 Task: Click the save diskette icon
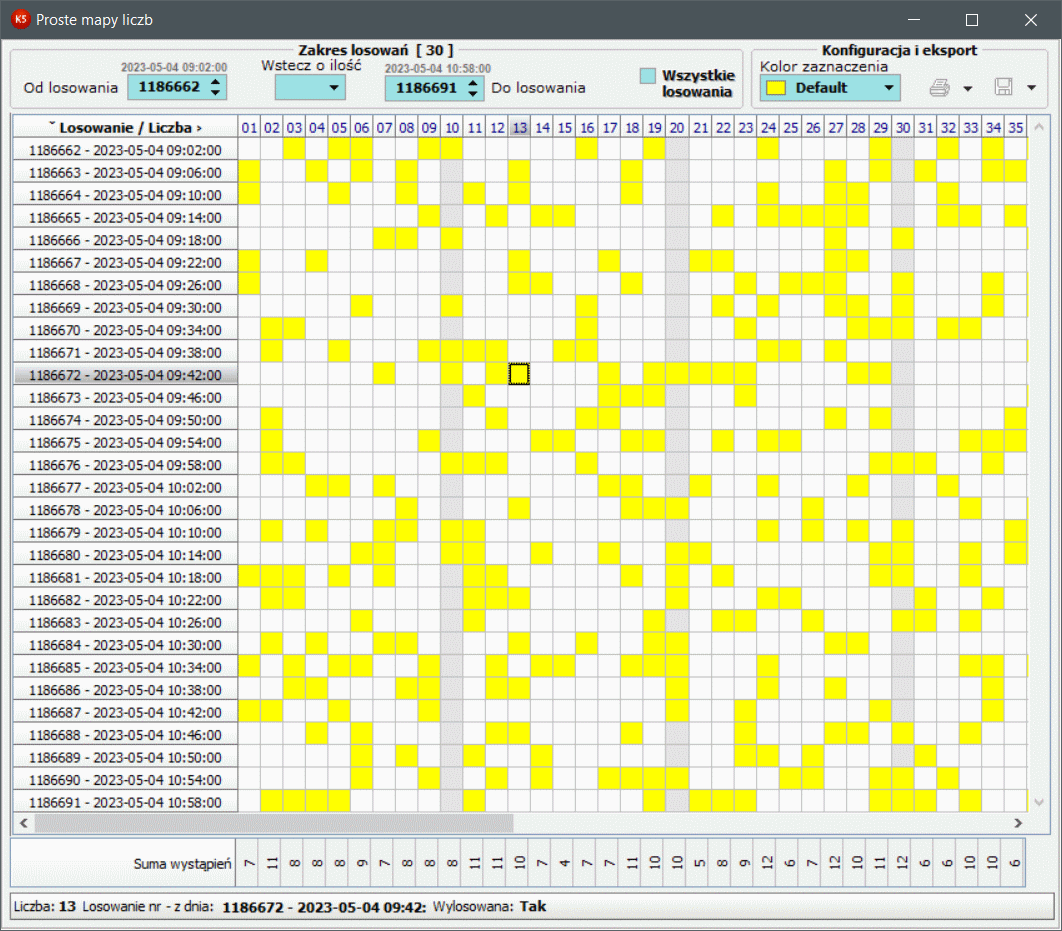click(x=1004, y=87)
